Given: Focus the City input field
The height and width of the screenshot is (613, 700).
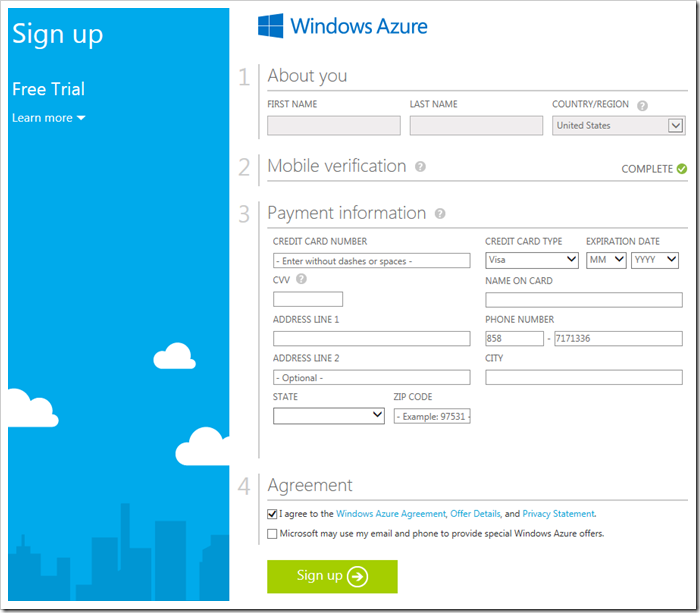Looking at the screenshot, I should [x=583, y=377].
